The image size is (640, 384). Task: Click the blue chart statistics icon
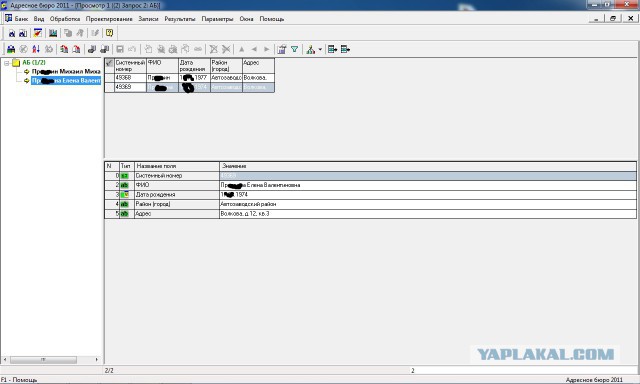[x=53, y=33]
